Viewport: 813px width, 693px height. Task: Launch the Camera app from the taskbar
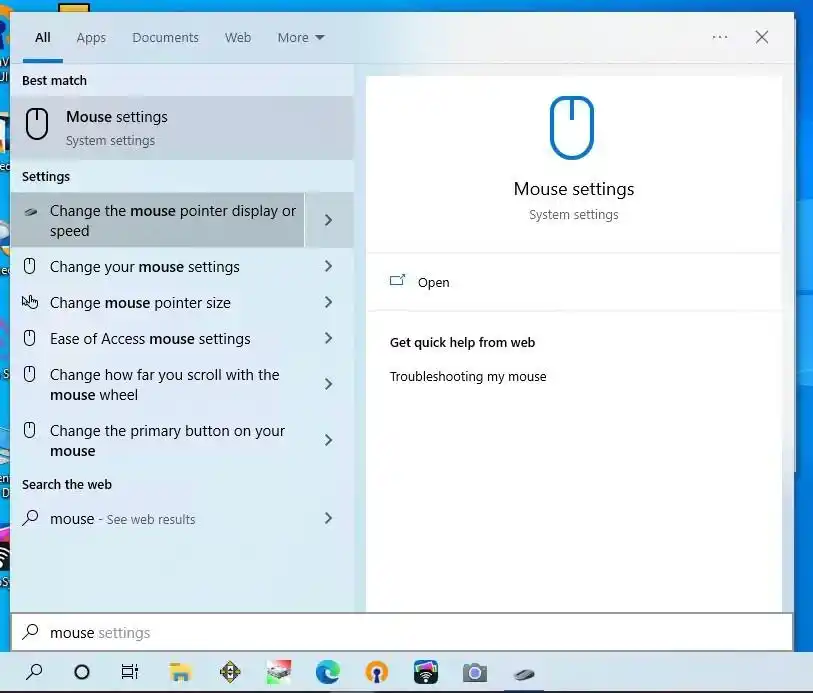tap(475, 672)
